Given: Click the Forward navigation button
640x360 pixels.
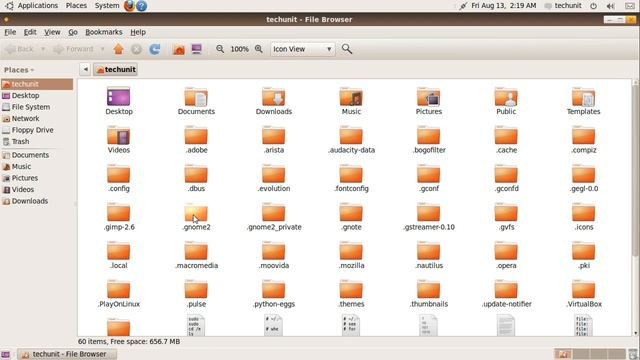Looking at the screenshot, I should coord(74,49).
